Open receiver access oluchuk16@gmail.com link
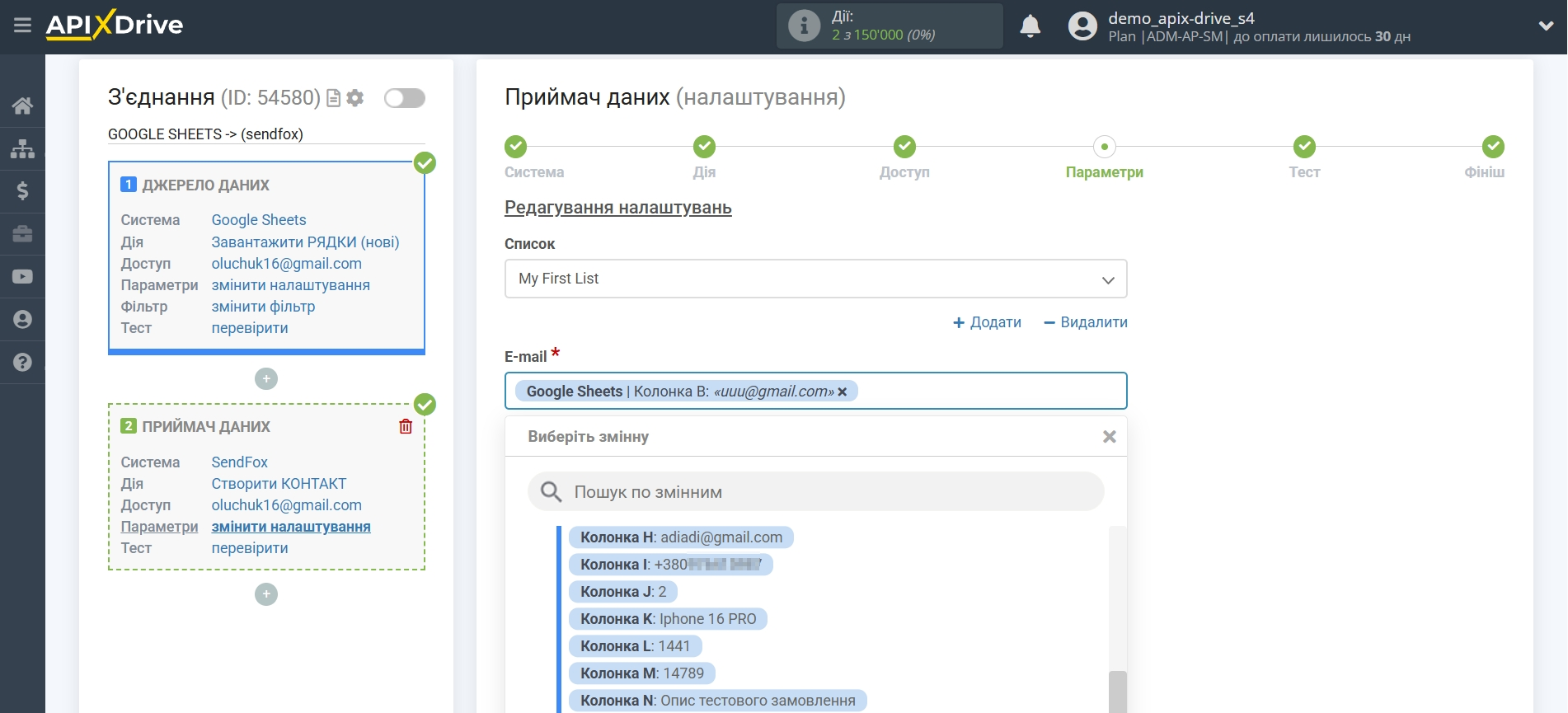Viewport: 1568px width, 713px height. [x=286, y=505]
